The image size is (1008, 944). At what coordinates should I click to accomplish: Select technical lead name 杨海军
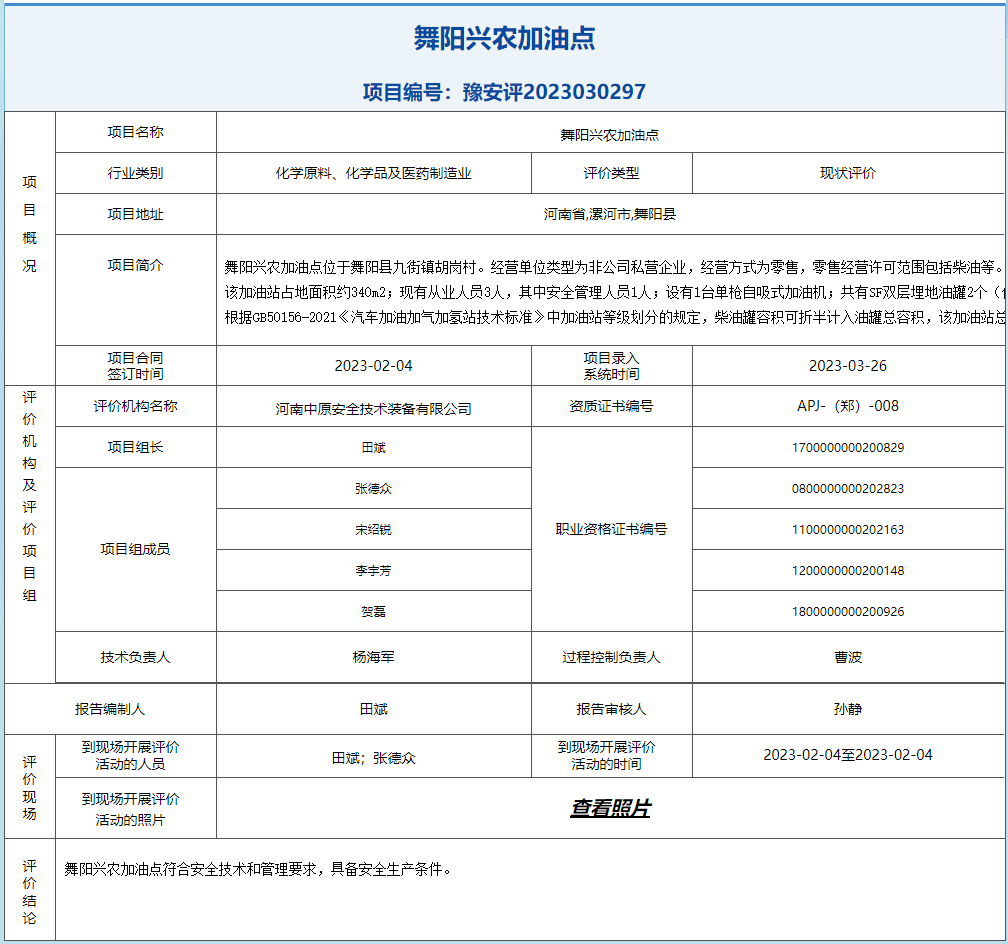coord(374,657)
